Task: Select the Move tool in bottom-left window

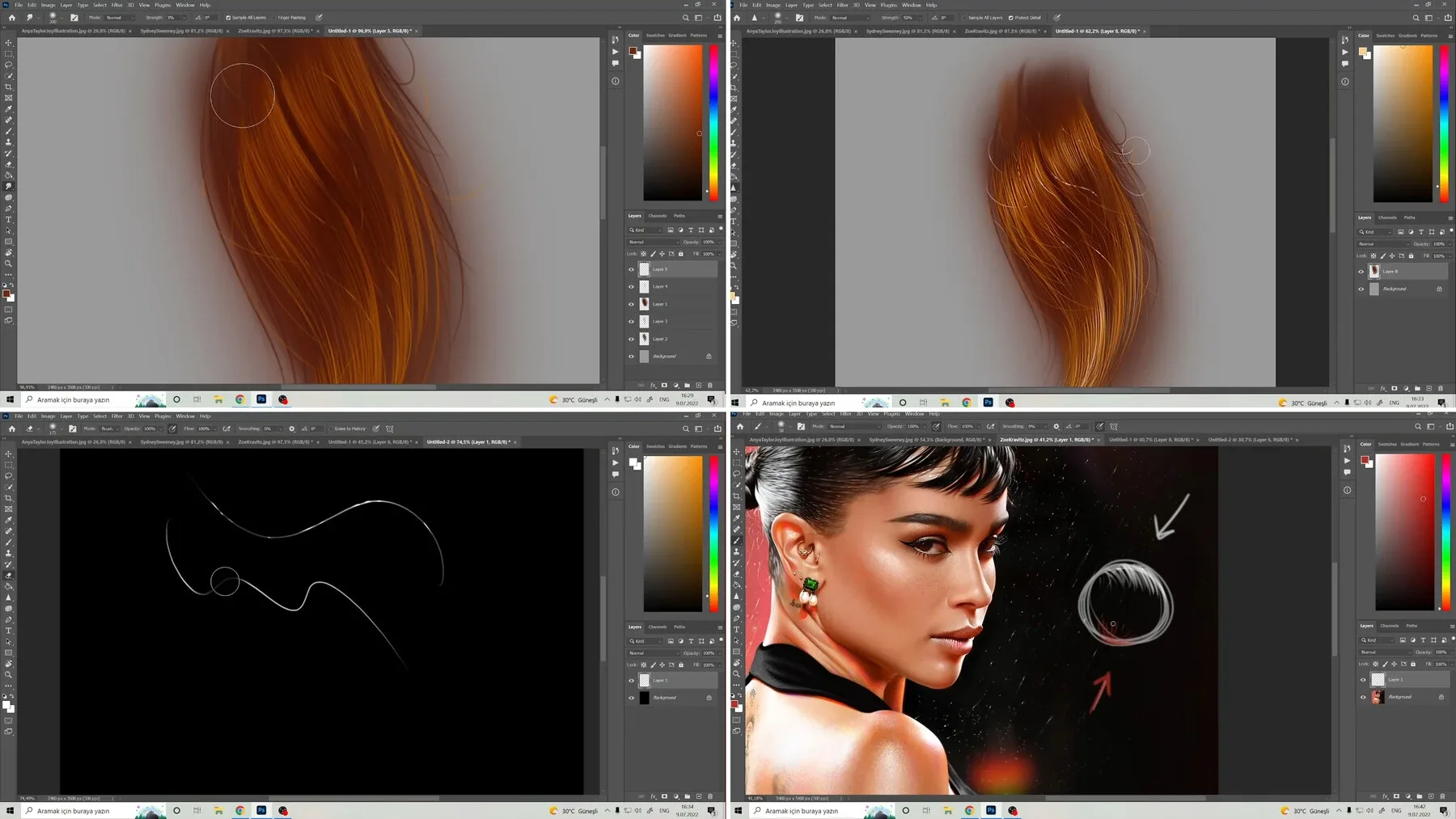Action: pyautogui.click(x=9, y=454)
